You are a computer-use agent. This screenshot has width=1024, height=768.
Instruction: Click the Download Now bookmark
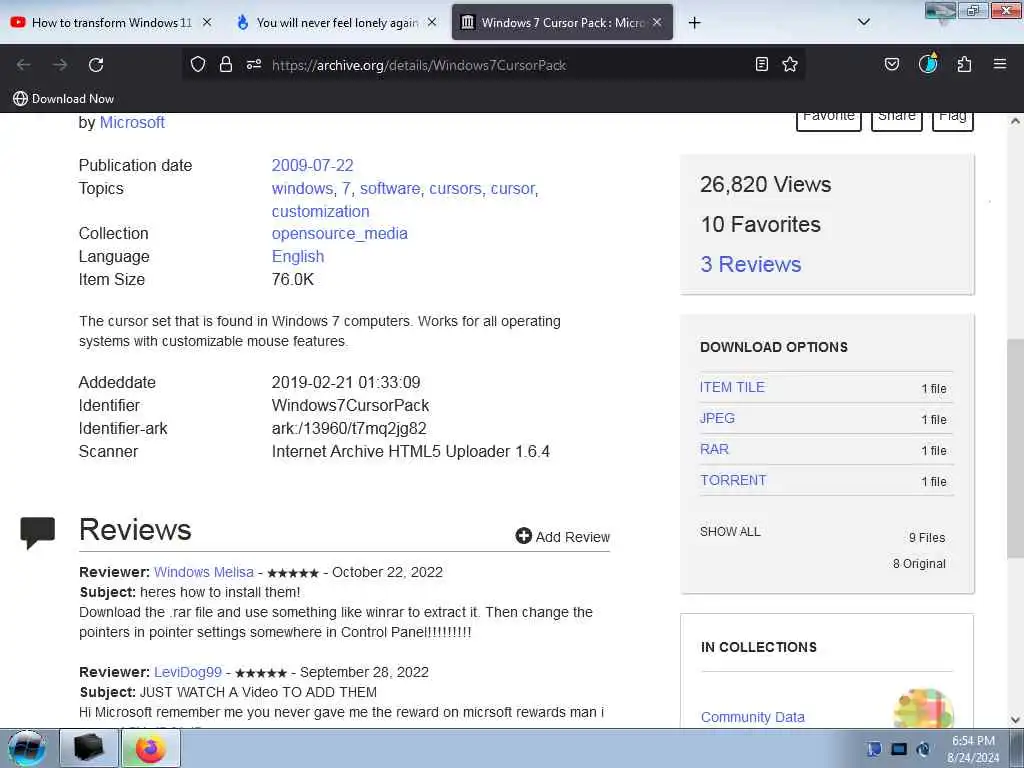pyautogui.click(x=63, y=99)
